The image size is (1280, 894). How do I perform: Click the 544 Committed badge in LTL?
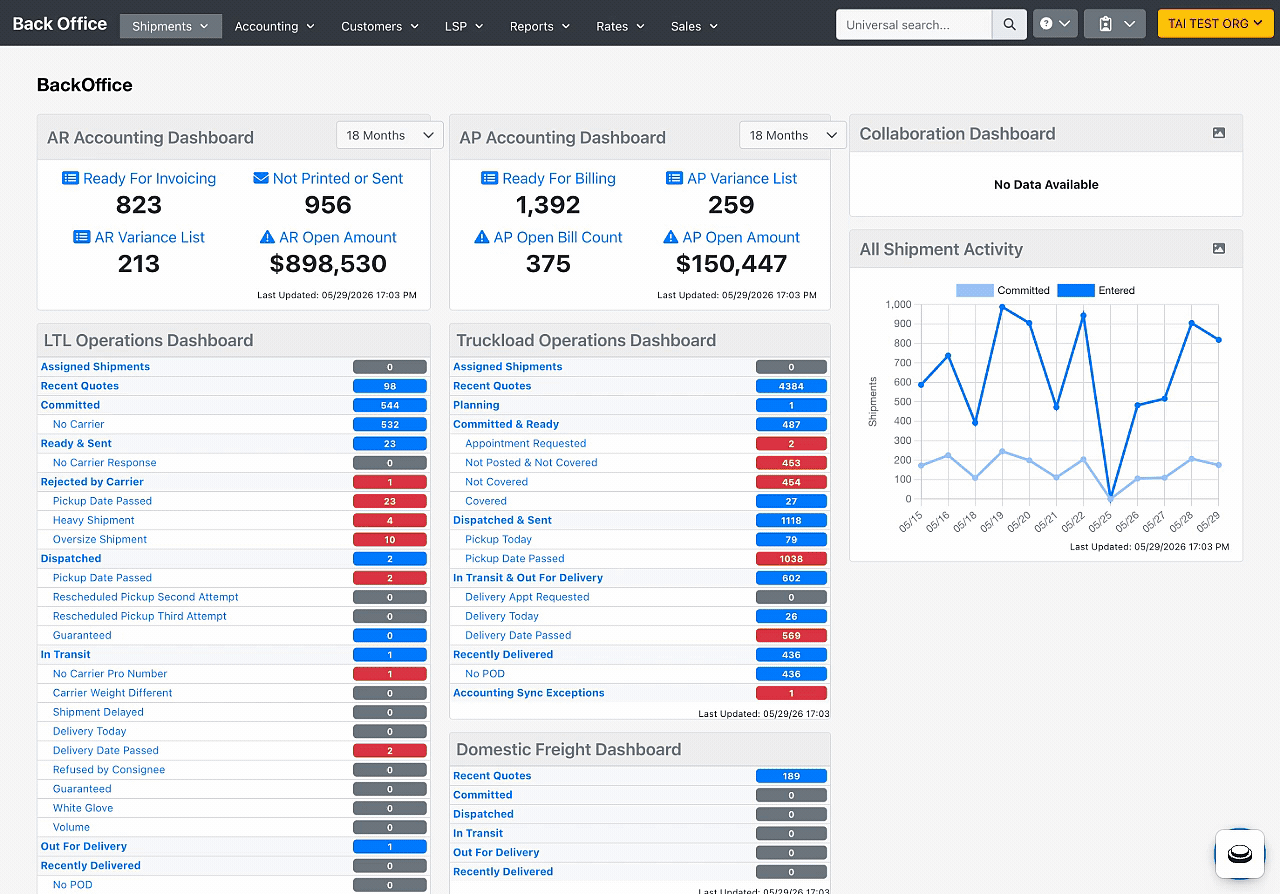pyautogui.click(x=390, y=405)
